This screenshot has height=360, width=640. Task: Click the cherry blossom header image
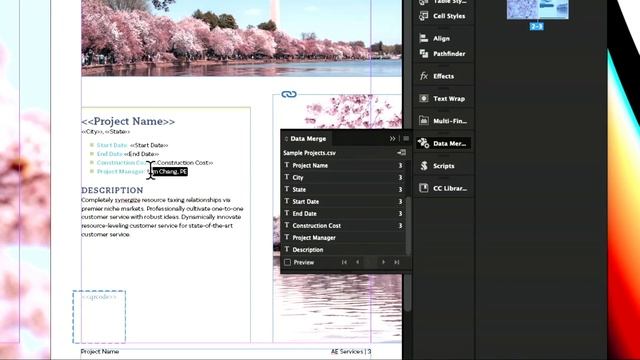coord(241,38)
